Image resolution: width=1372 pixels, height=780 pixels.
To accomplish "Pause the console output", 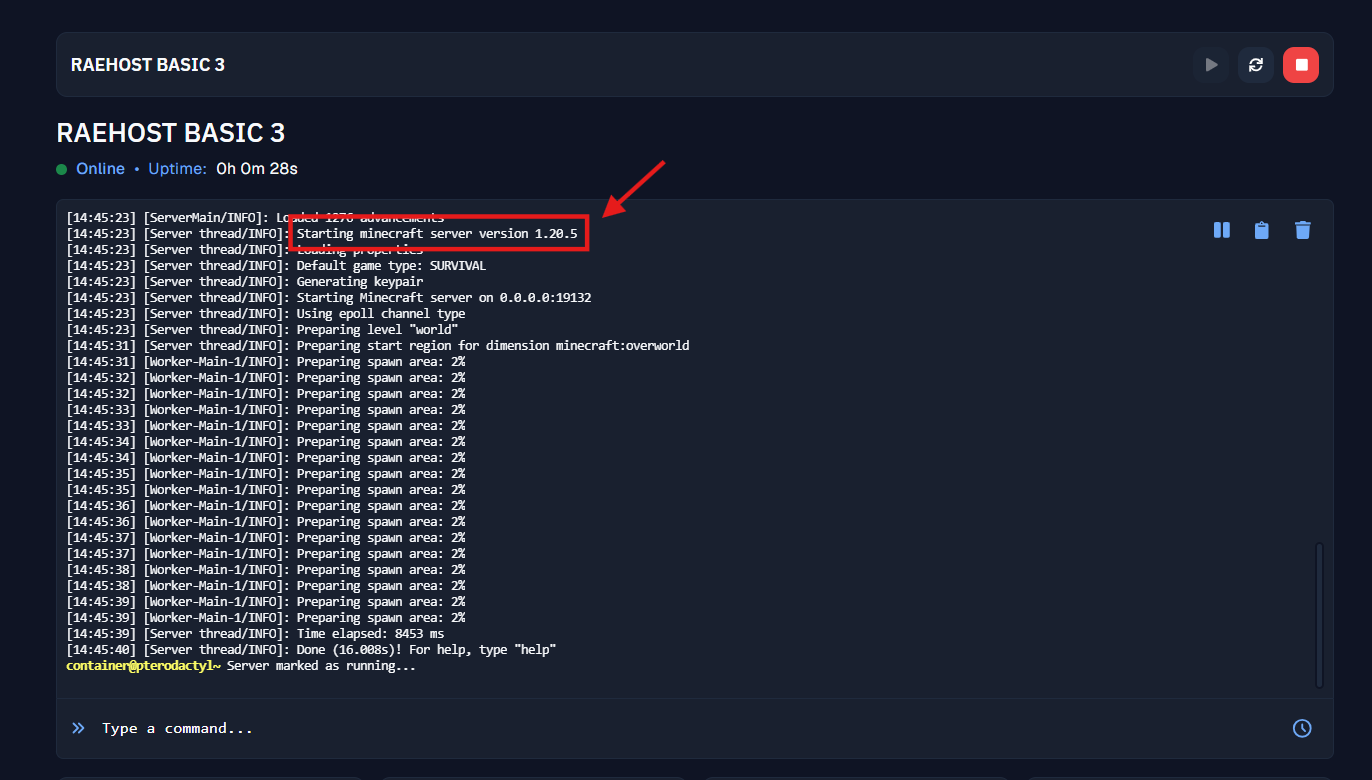I will point(1221,230).
